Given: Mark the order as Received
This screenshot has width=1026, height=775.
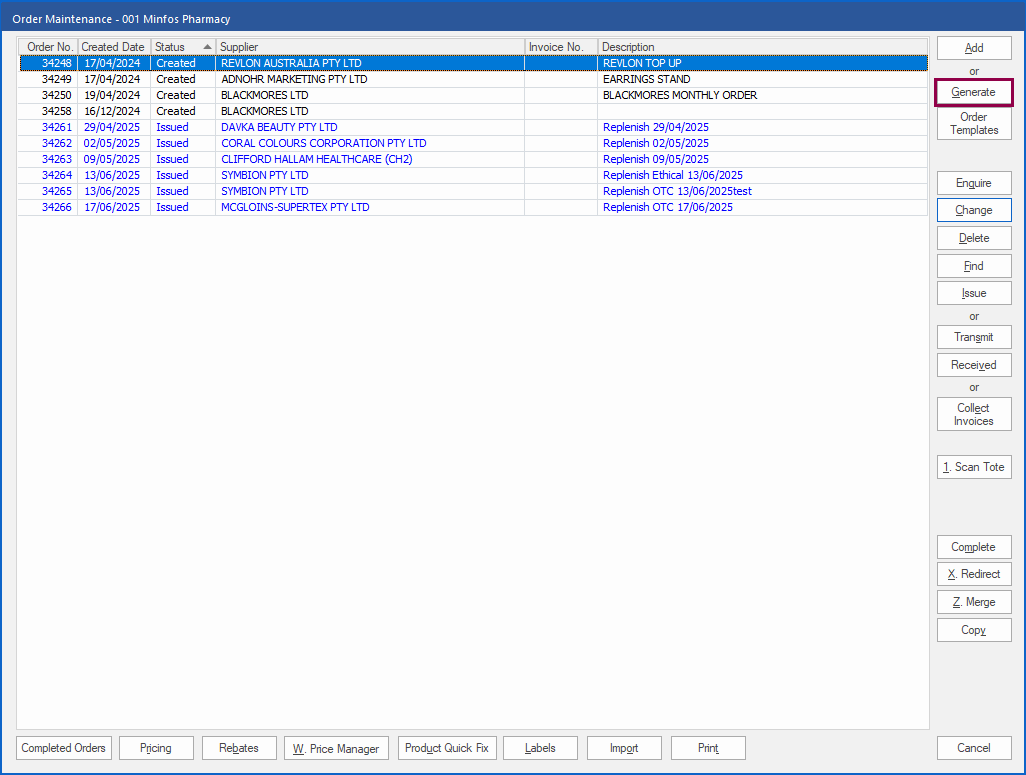Looking at the screenshot, I should 974,365.
